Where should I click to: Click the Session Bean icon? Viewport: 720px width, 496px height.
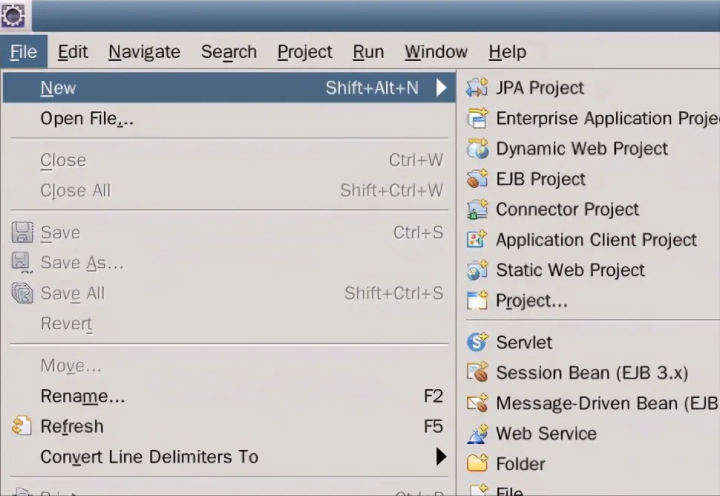477,372
